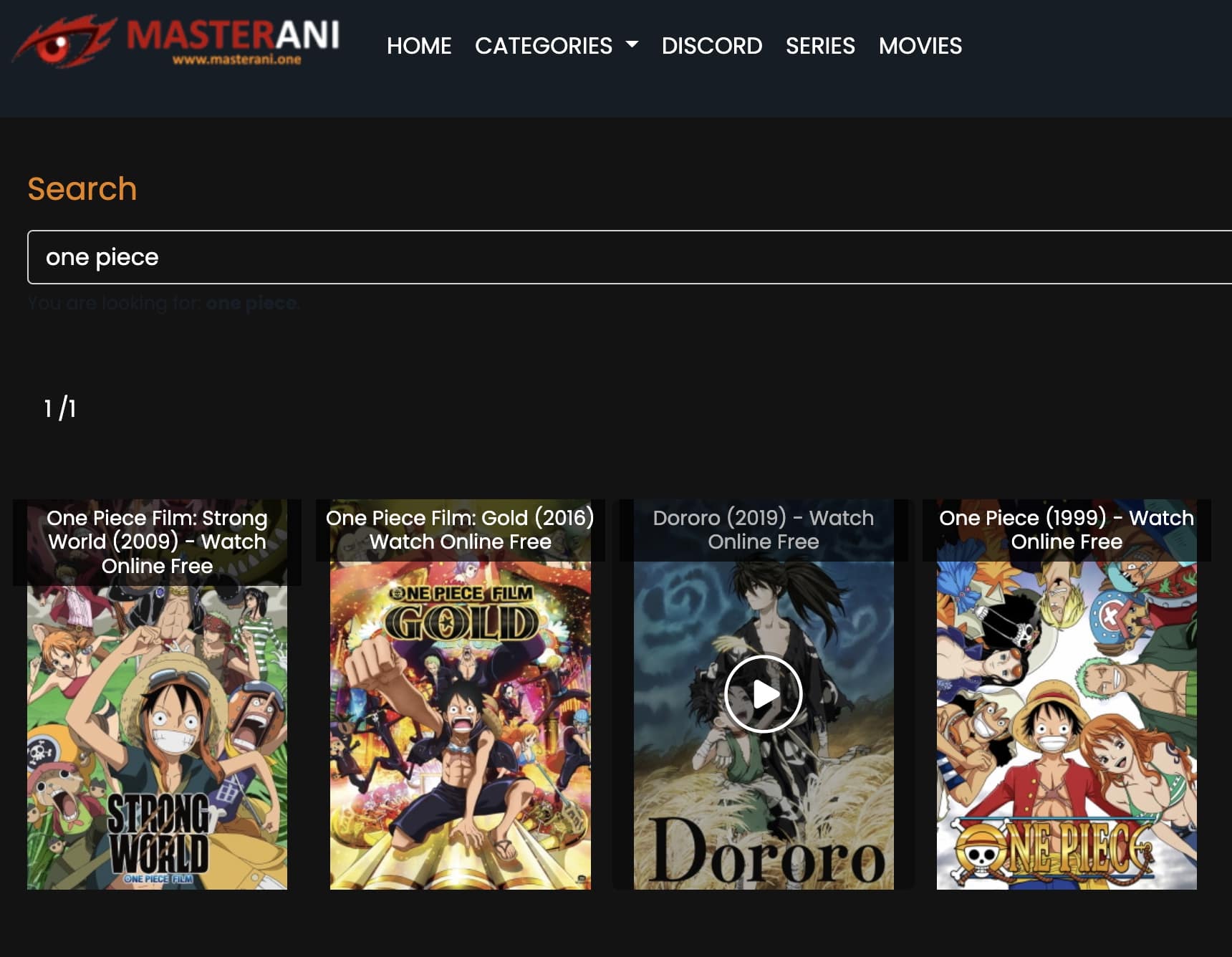Click the orange Search heading

coord(82,188)
